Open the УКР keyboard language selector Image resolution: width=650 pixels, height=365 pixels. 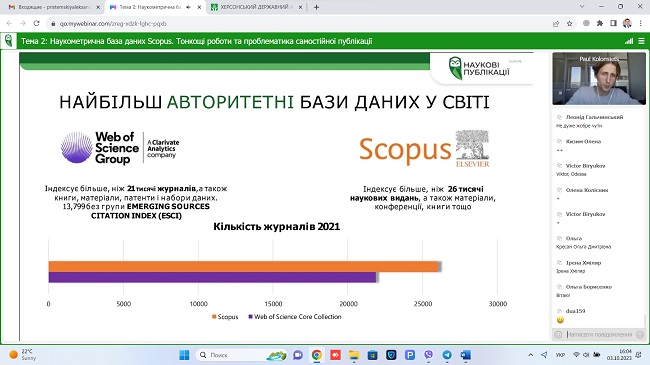click(560, 355)
